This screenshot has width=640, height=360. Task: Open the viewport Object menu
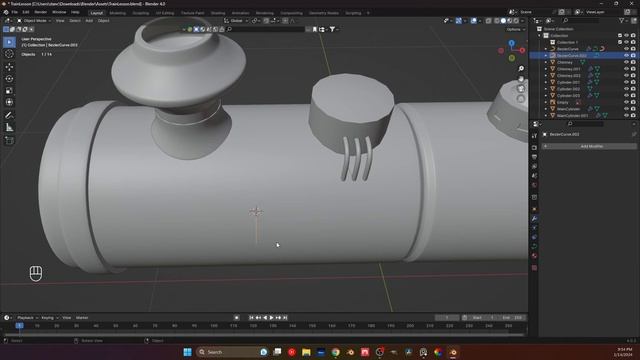(x=103, y=20)
